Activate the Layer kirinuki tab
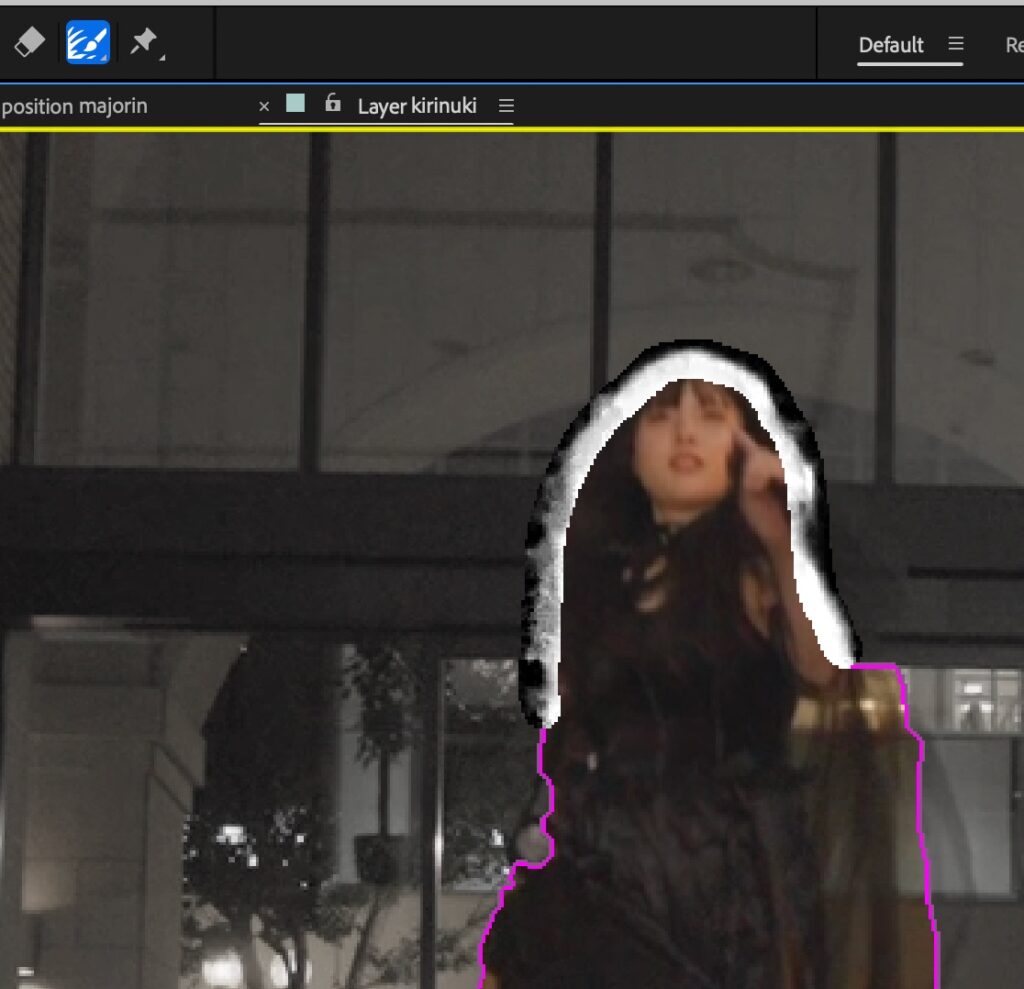The width and height of the screenshot is (1024, 989). coord(417,106)
